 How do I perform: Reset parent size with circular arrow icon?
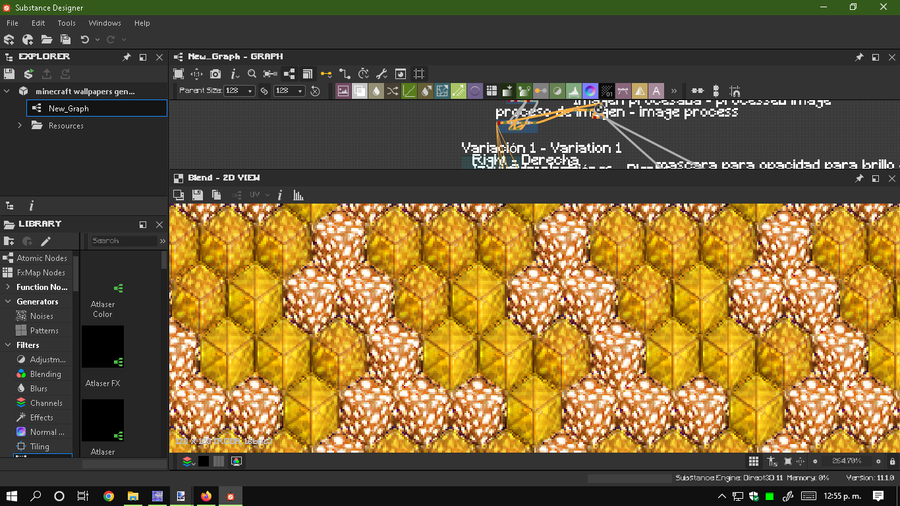[x=315, y=91]
